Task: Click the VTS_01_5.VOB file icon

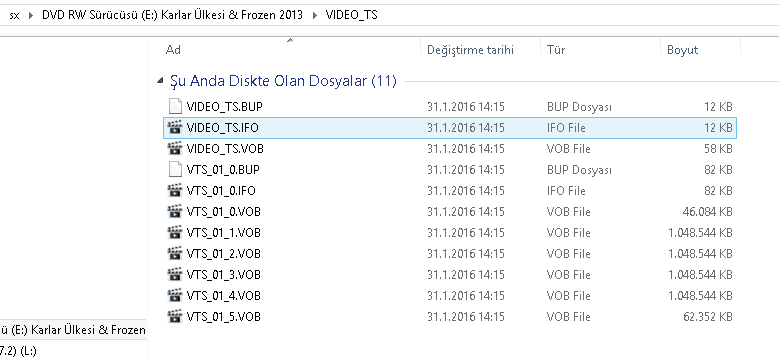Action: click(x=175, y=316)
